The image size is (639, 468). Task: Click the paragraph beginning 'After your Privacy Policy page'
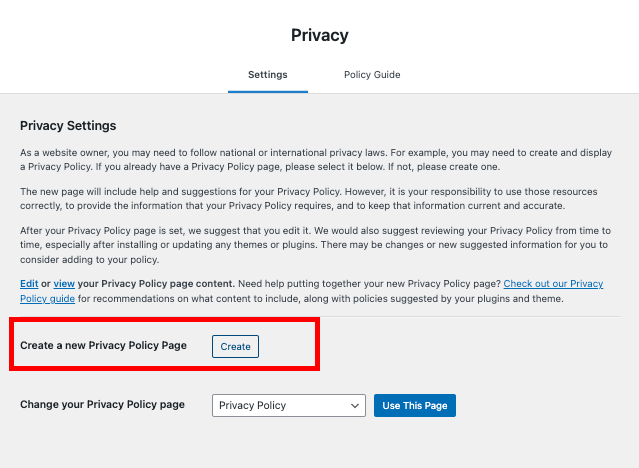pyautogui.click(x=315, y=245)
